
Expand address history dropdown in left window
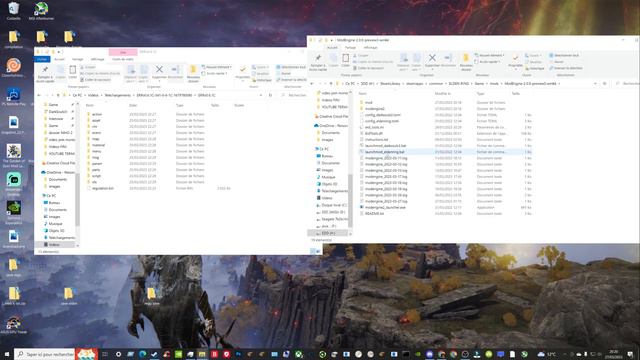260,95
